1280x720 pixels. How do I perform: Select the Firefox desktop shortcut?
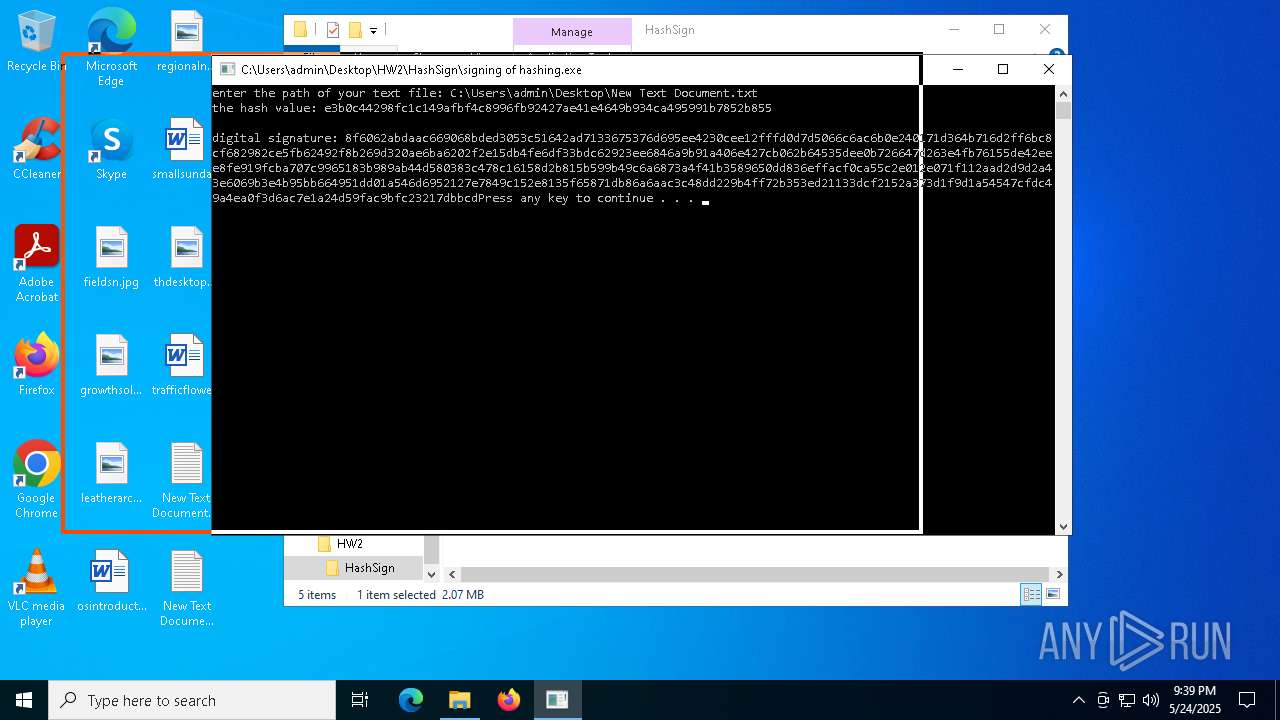36,365
